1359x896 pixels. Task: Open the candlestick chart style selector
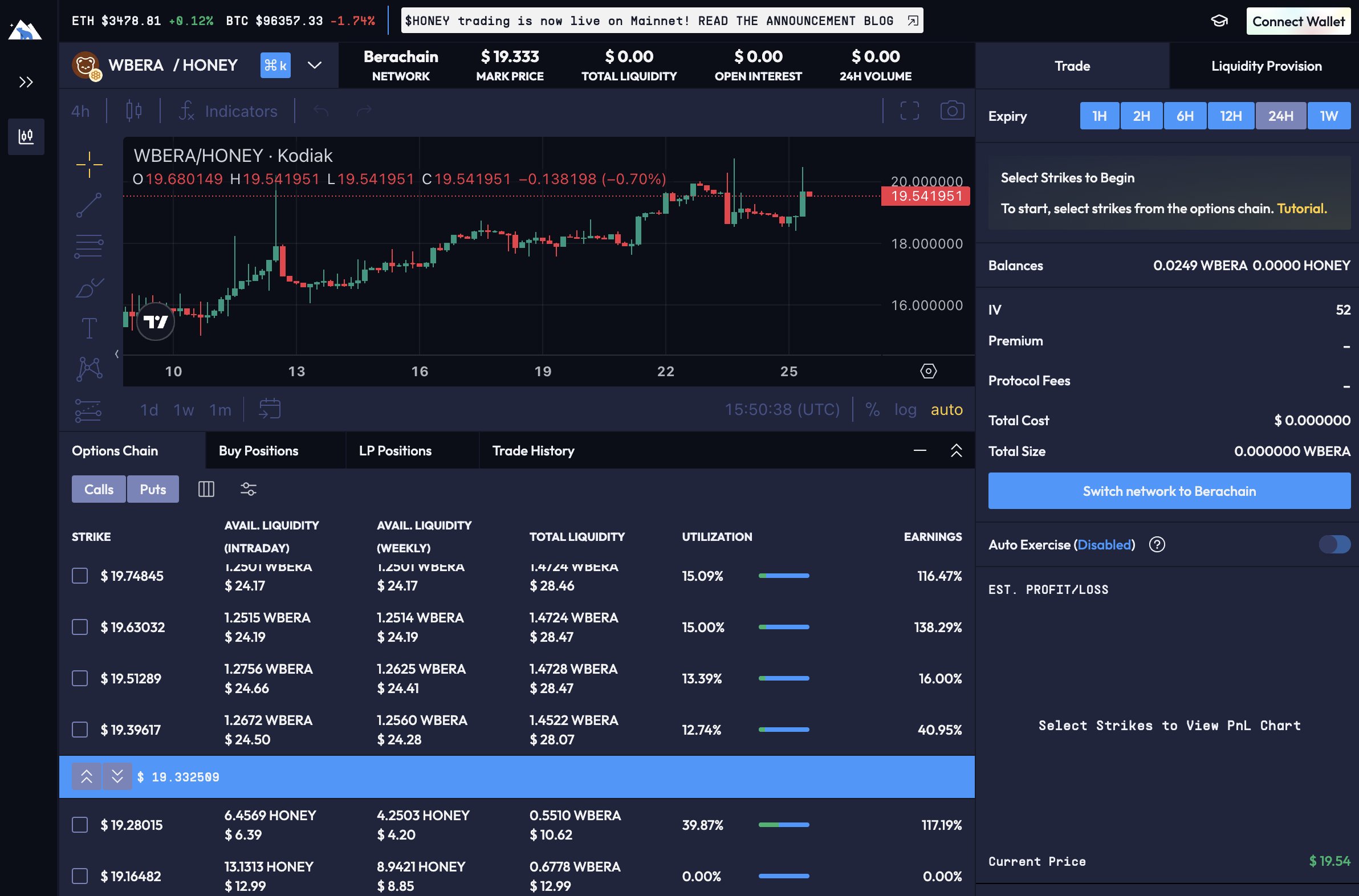[134, 110]
